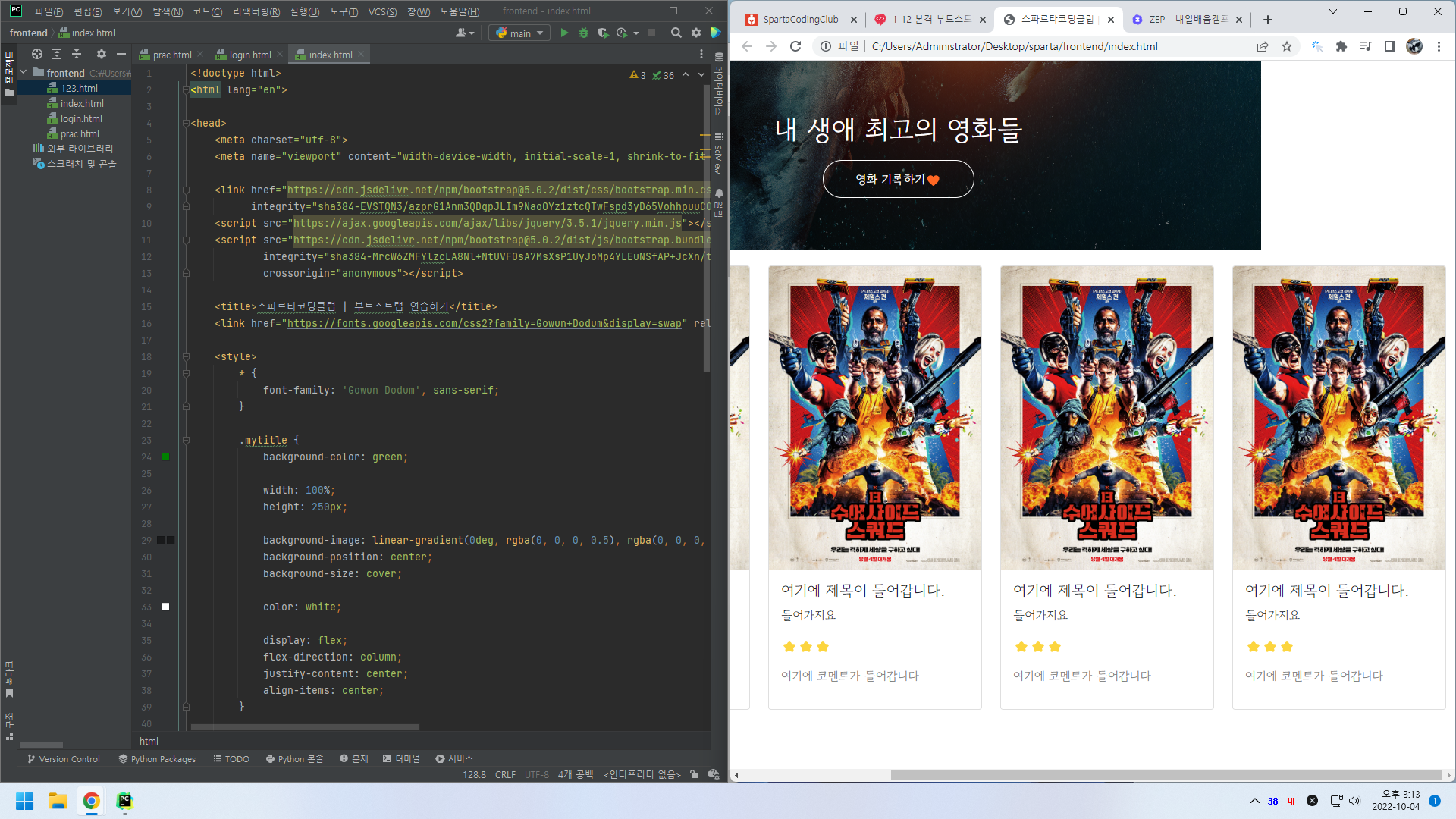Open PyCharm IDE settings gear in top toolbar
Image resolution: width=1456 pixels, height=819 pixels.
(696, 33)
